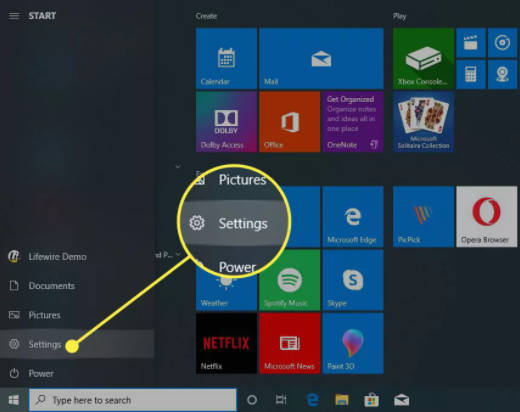Click the 'Play' tile group header

coord(399,16)
